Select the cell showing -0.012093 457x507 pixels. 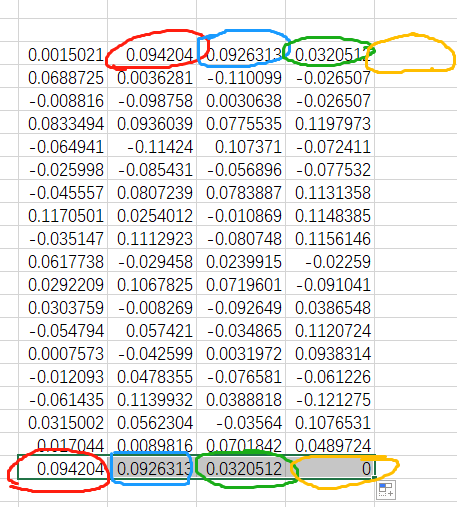point(63,375)
